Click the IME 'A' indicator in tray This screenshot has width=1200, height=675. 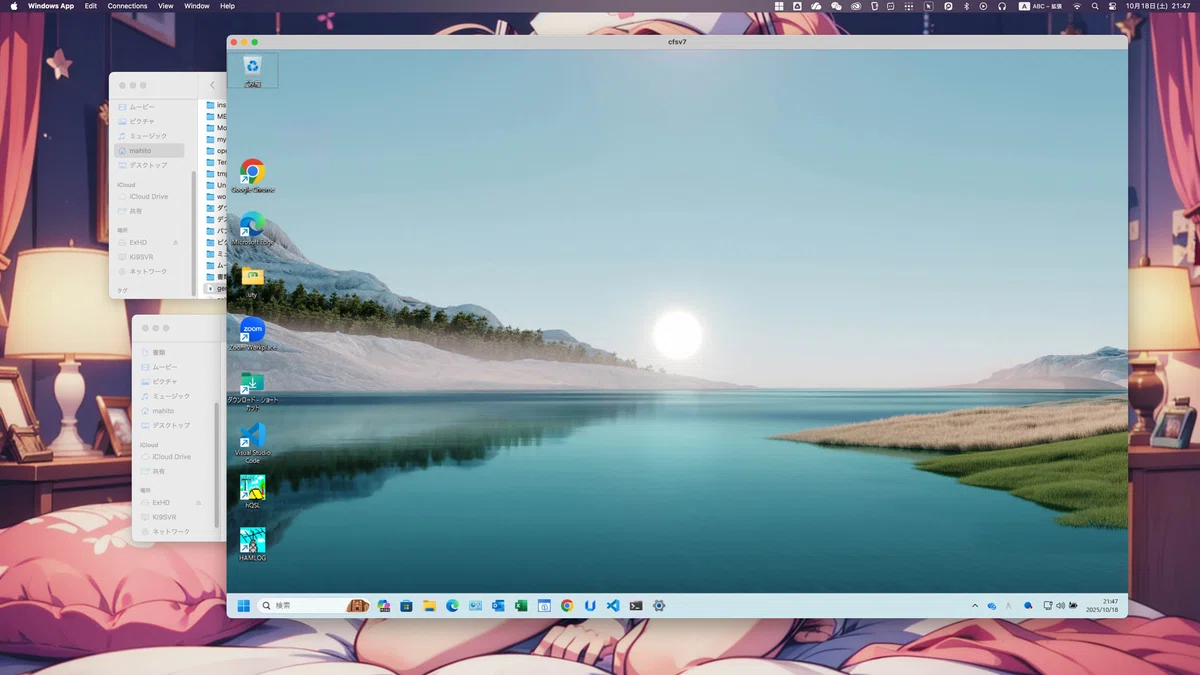coord(1008,606)
